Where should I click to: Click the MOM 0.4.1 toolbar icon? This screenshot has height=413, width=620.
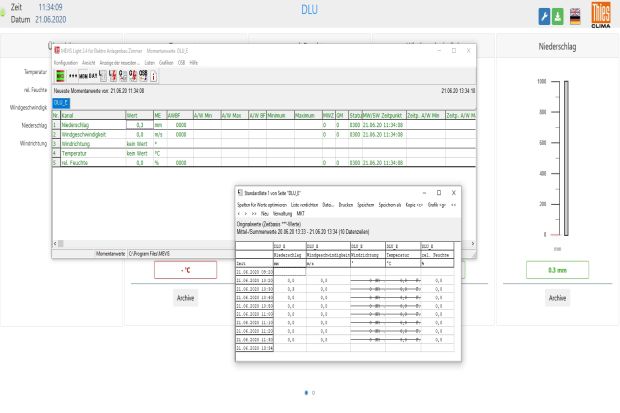pos(88,75)
